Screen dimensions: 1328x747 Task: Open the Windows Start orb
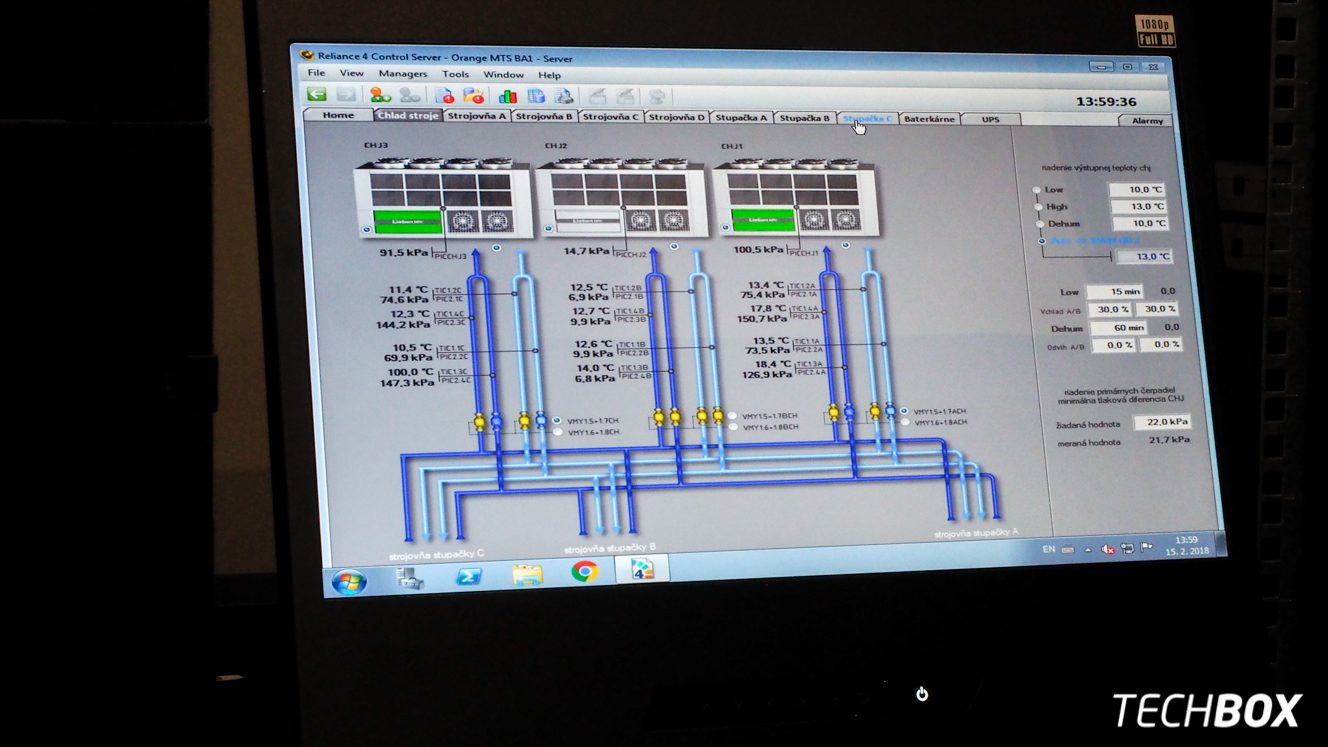(x=349, y=581)
